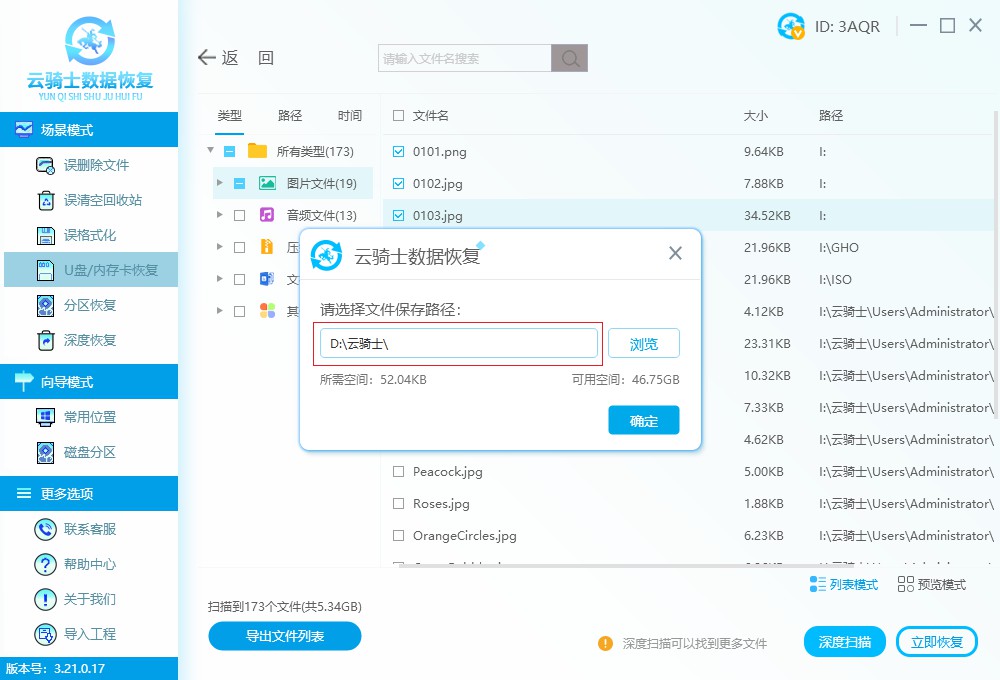Toggle the 音频文件 category checkbox
1000x680 pixels.
click(x=241, y=215)
